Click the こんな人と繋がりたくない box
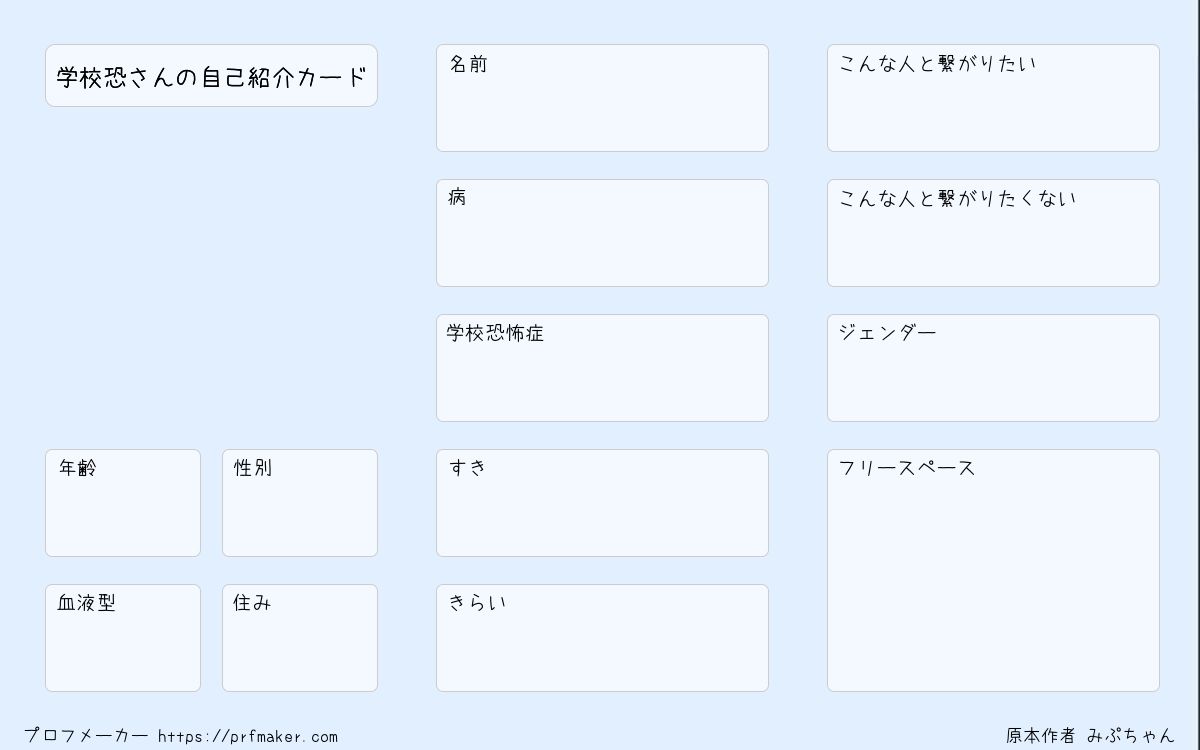 point(993,233)
